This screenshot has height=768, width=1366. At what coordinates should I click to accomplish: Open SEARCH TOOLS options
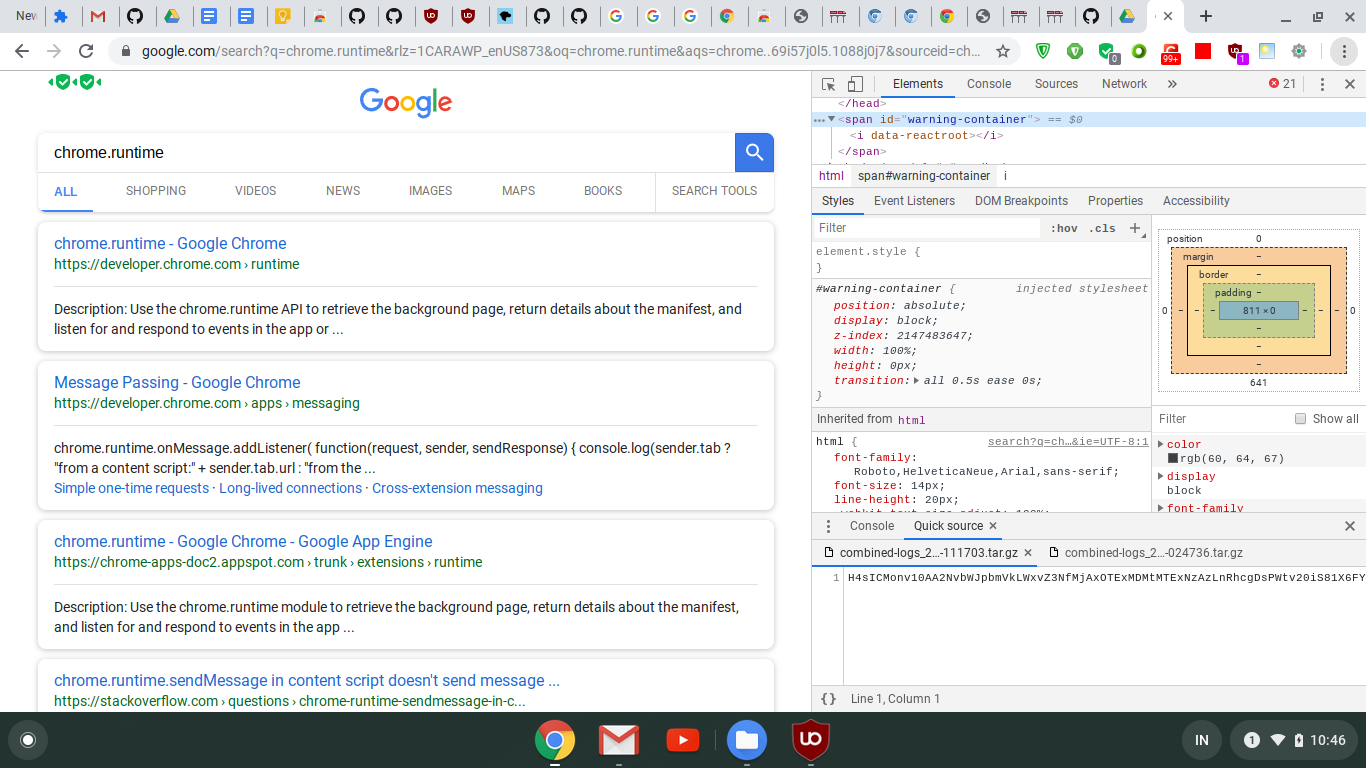pos(714,191)
